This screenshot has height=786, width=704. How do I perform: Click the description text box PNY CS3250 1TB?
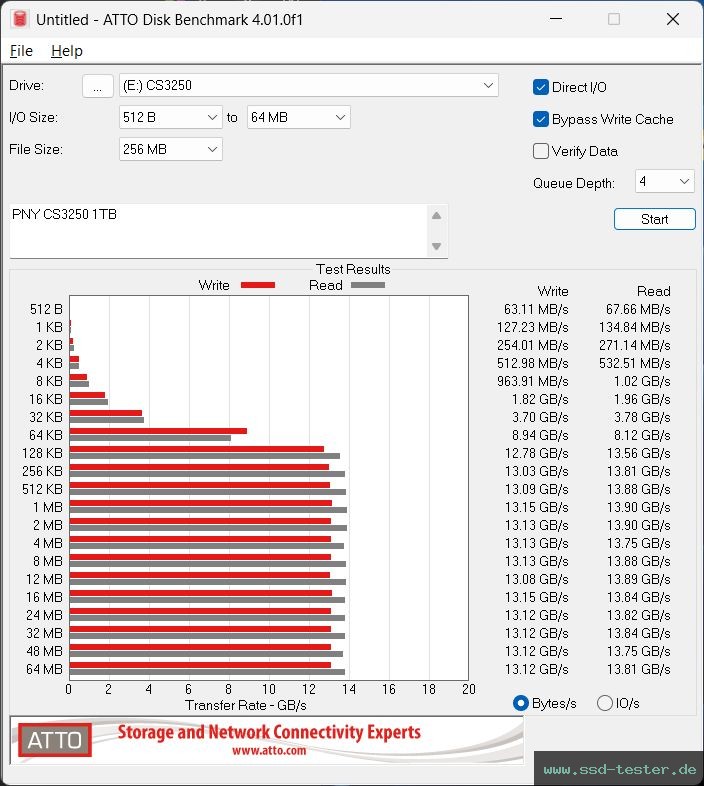point(218,231)
